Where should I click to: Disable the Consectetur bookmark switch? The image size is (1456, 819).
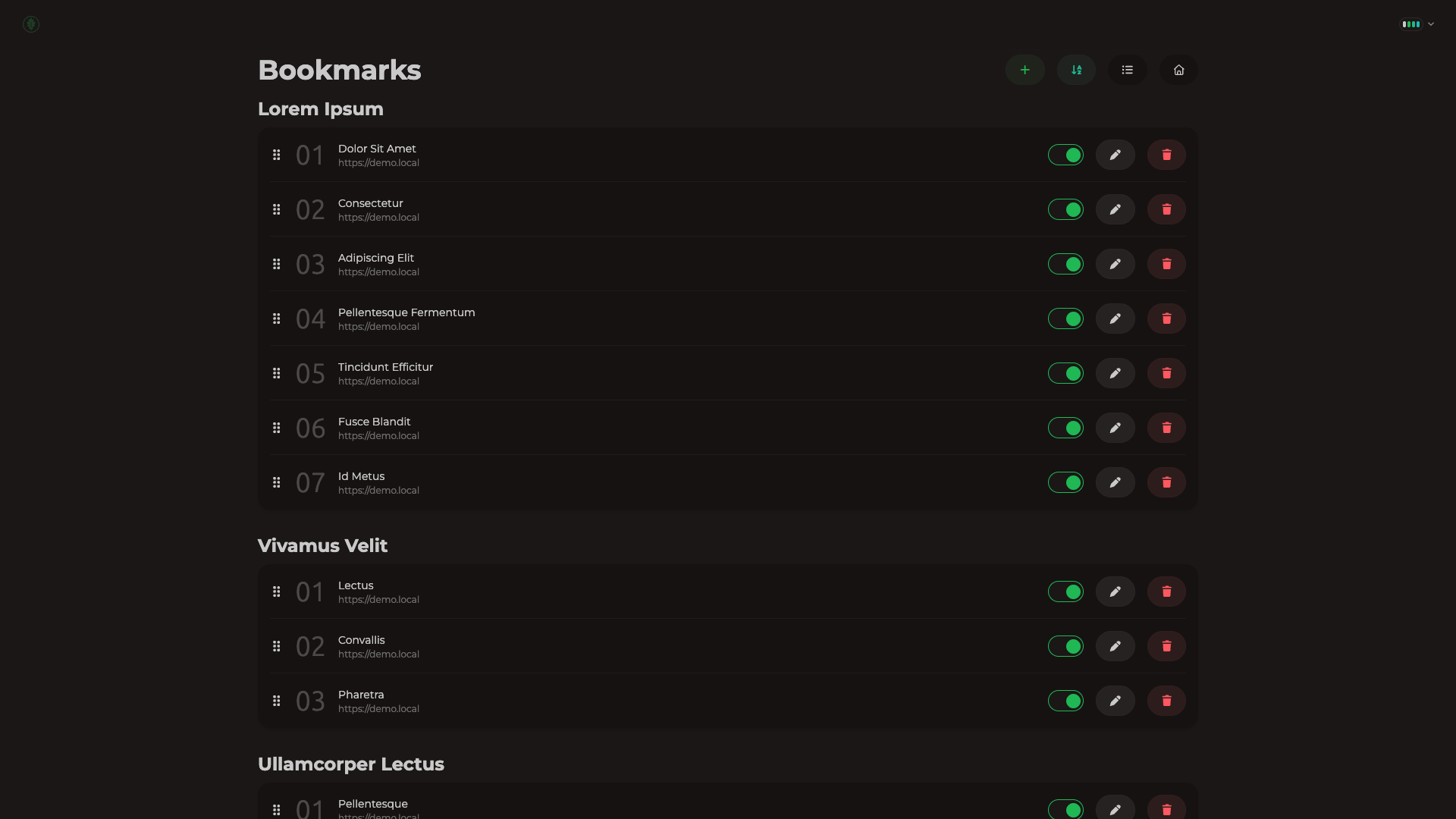point(1065,209)
